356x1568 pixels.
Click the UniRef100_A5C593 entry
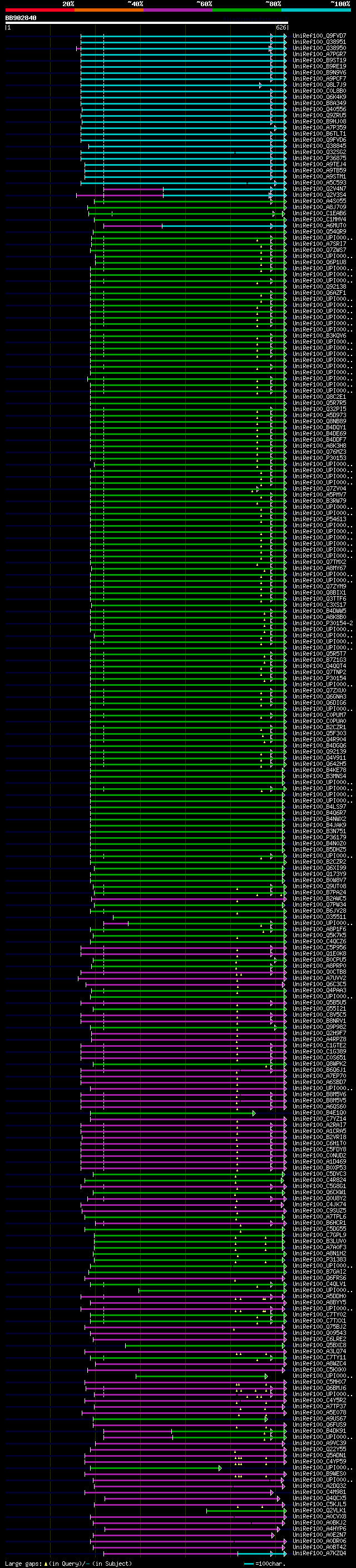pos(319,182)
